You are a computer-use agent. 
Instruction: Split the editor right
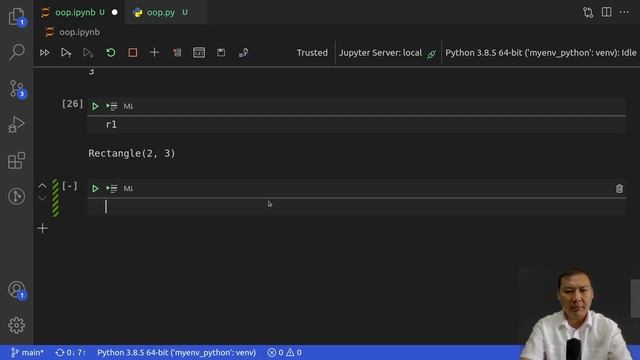[607, 12]
